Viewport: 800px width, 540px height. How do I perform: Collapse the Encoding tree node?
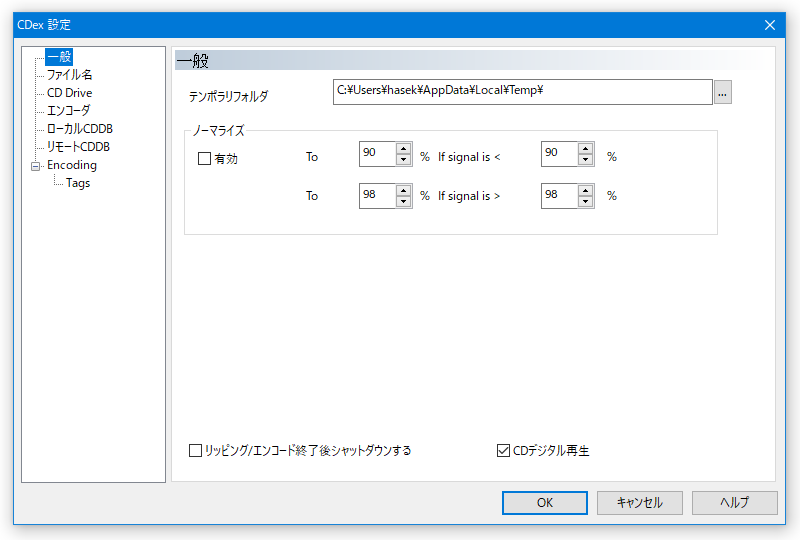point(35,166)
